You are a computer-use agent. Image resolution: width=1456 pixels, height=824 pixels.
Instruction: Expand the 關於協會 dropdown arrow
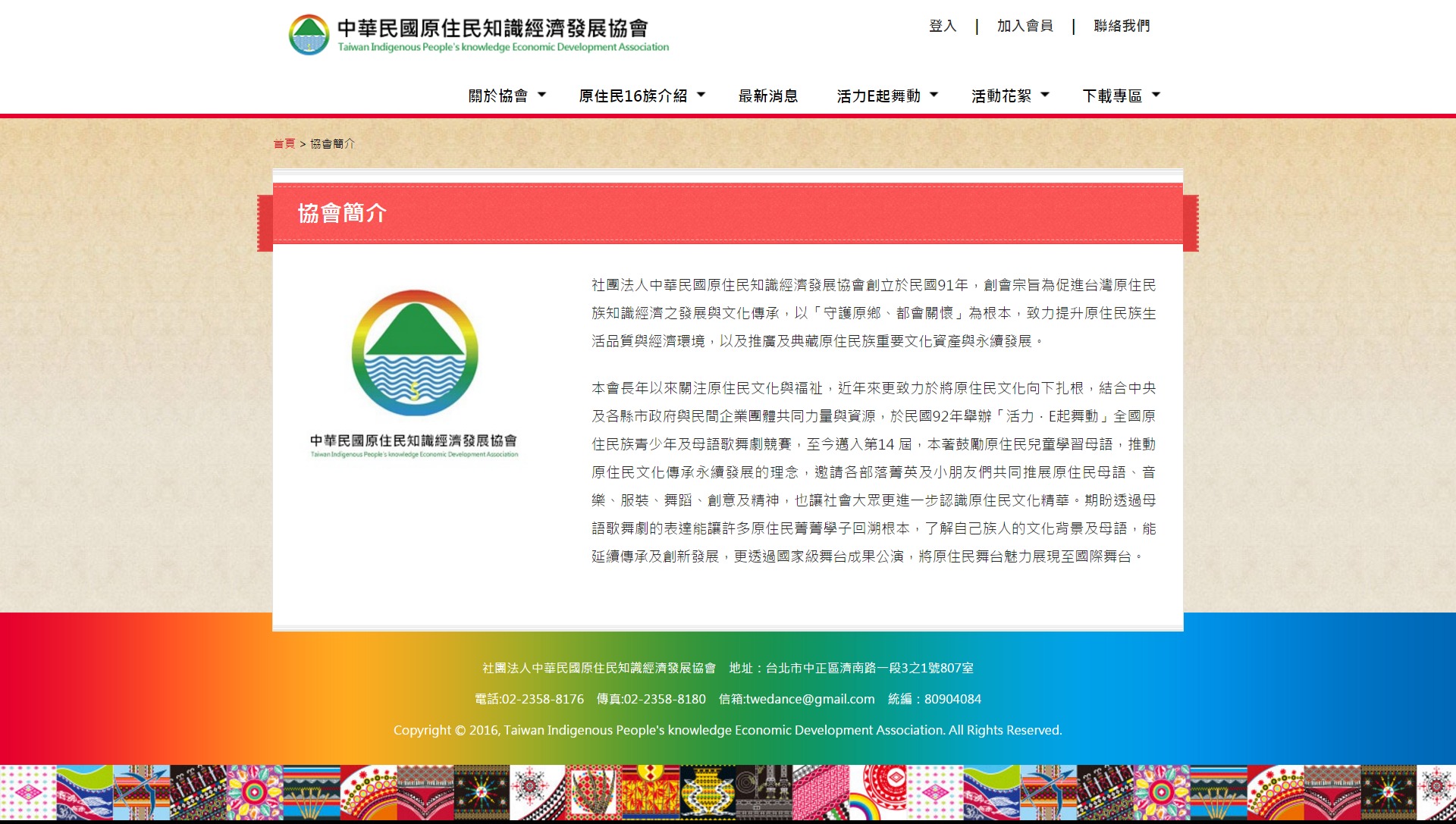click(x=541, y=95)
